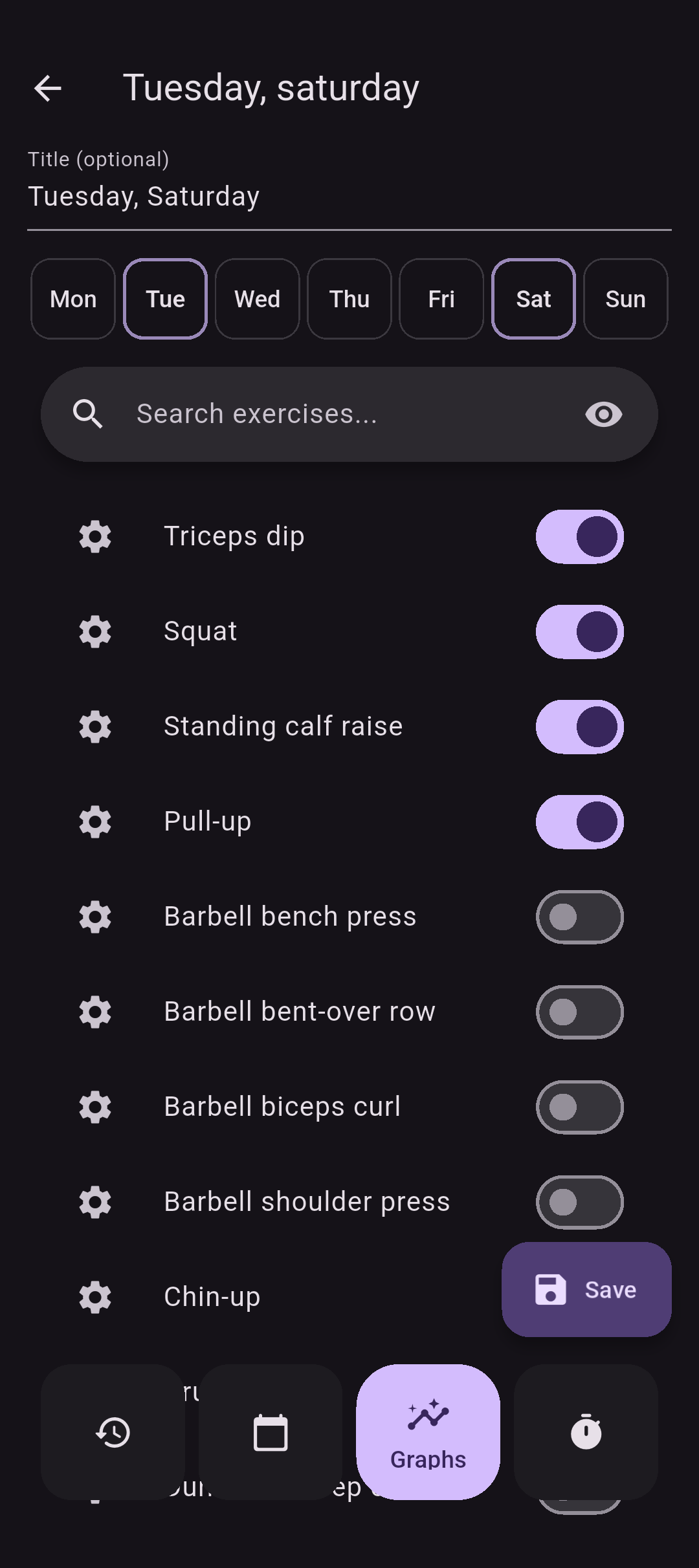Select the Mon day chip
This screenshot has width=699, height=1568.
tap(73, 299)
